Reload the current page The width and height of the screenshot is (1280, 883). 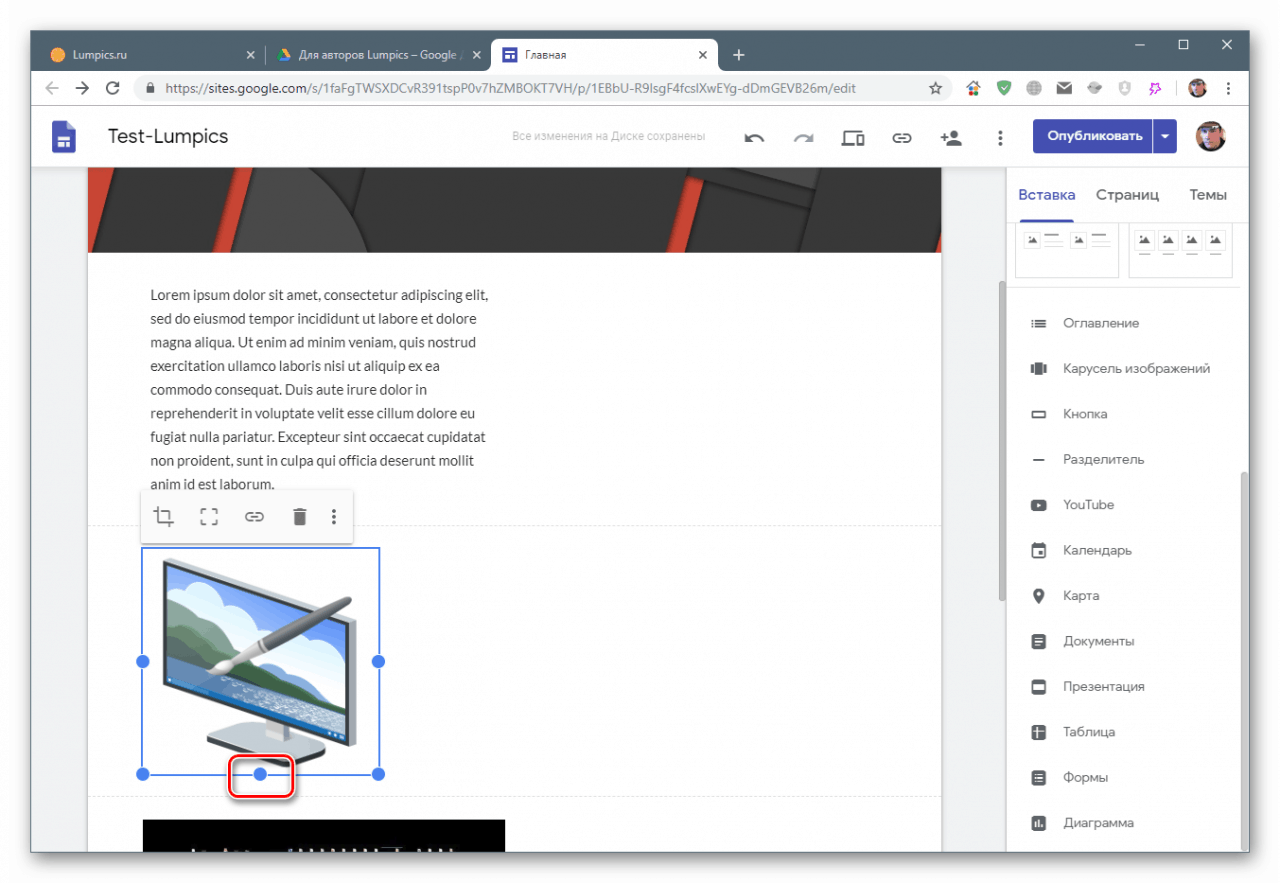click(113, 88)
